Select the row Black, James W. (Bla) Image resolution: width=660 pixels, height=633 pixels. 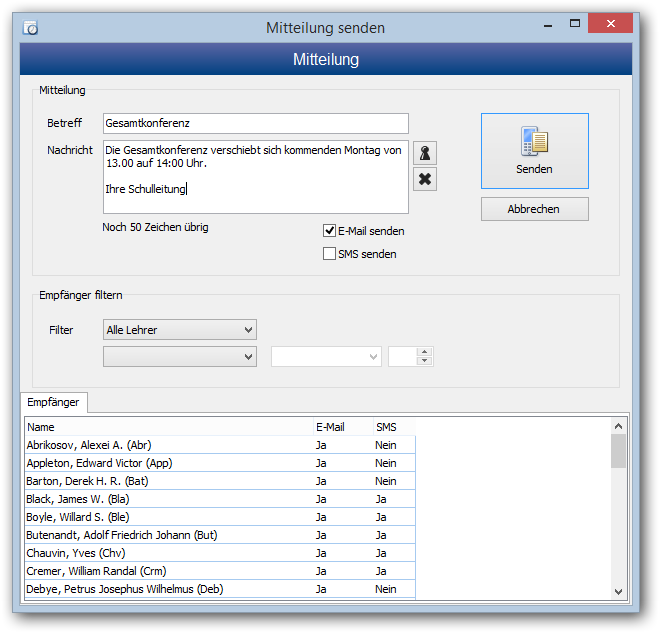click(220, 499)
